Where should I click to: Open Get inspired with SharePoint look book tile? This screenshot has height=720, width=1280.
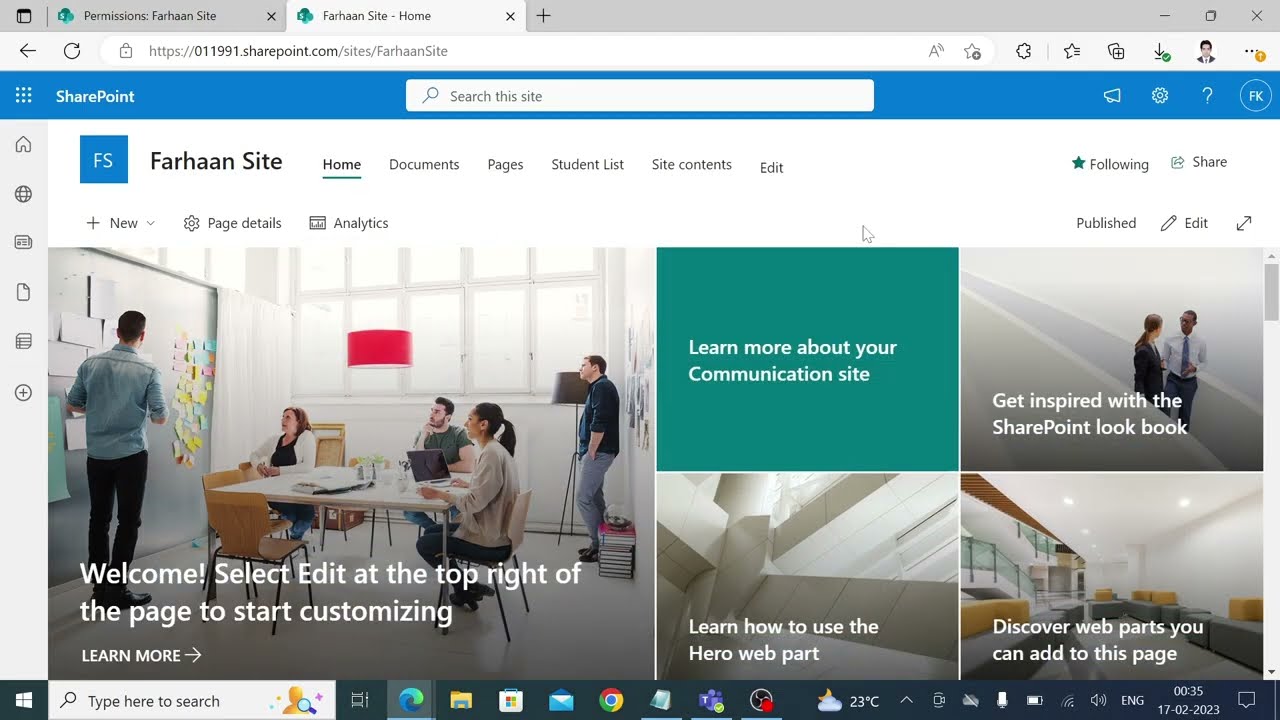(1112, 360)
